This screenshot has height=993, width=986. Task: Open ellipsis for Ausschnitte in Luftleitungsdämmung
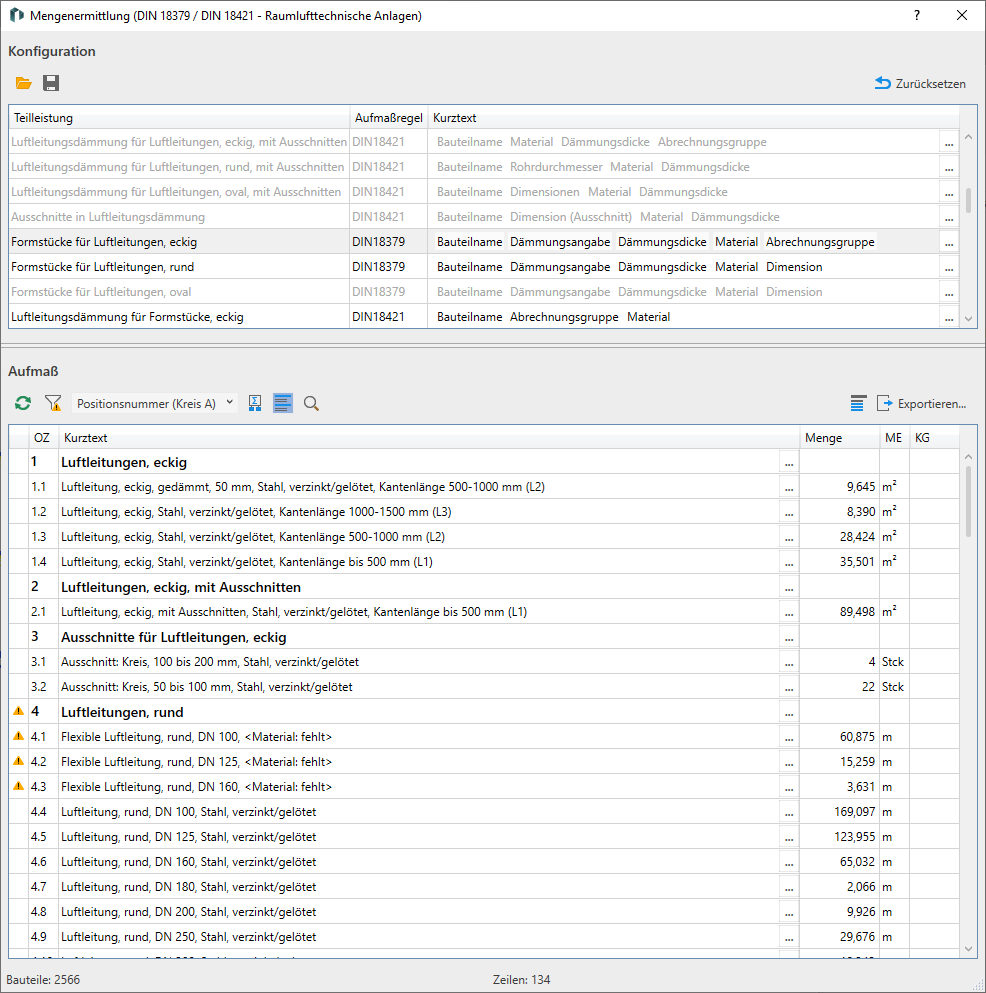point(949,217)
